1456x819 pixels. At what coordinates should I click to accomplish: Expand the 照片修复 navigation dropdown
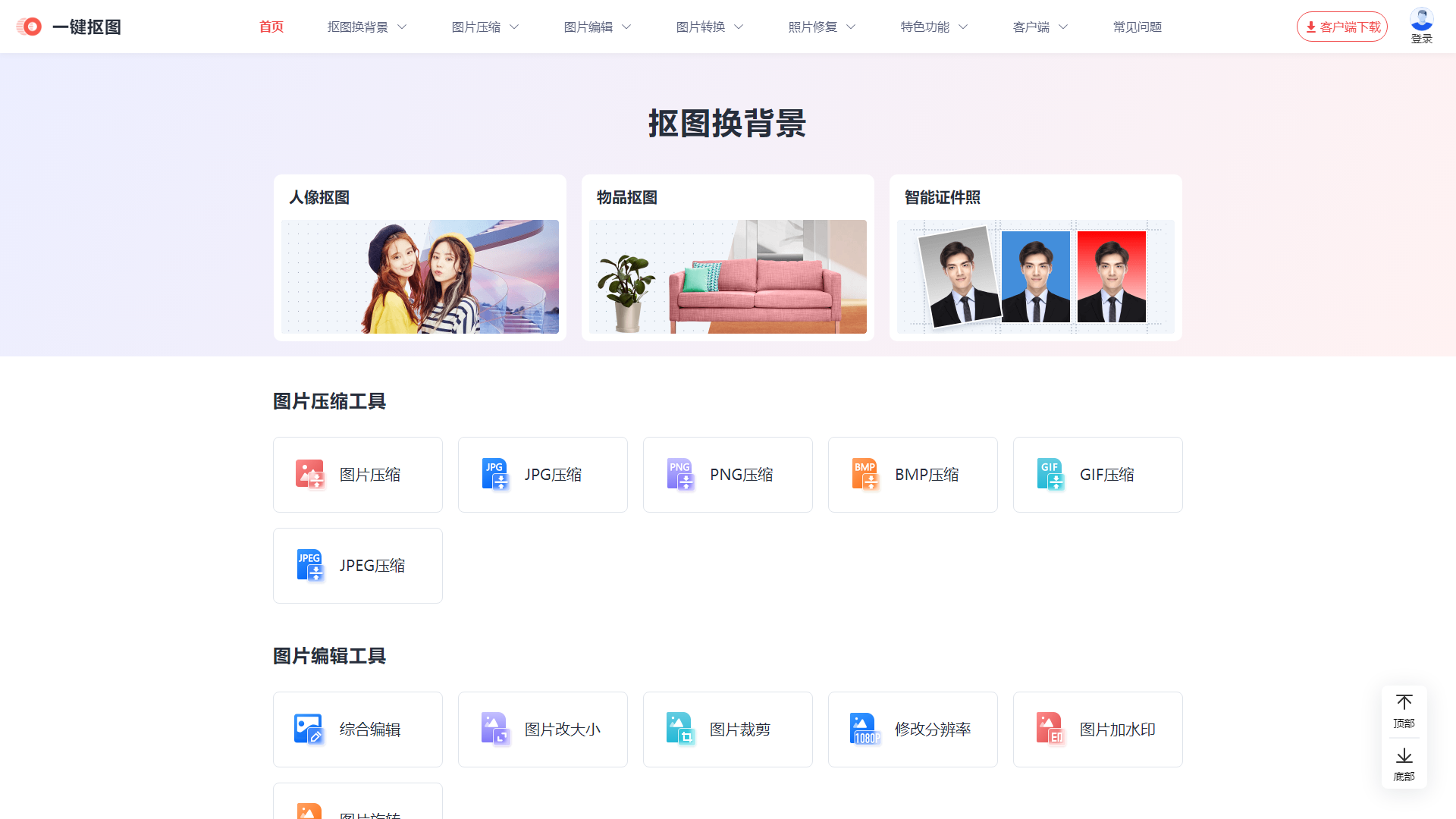tap(821, 27)
